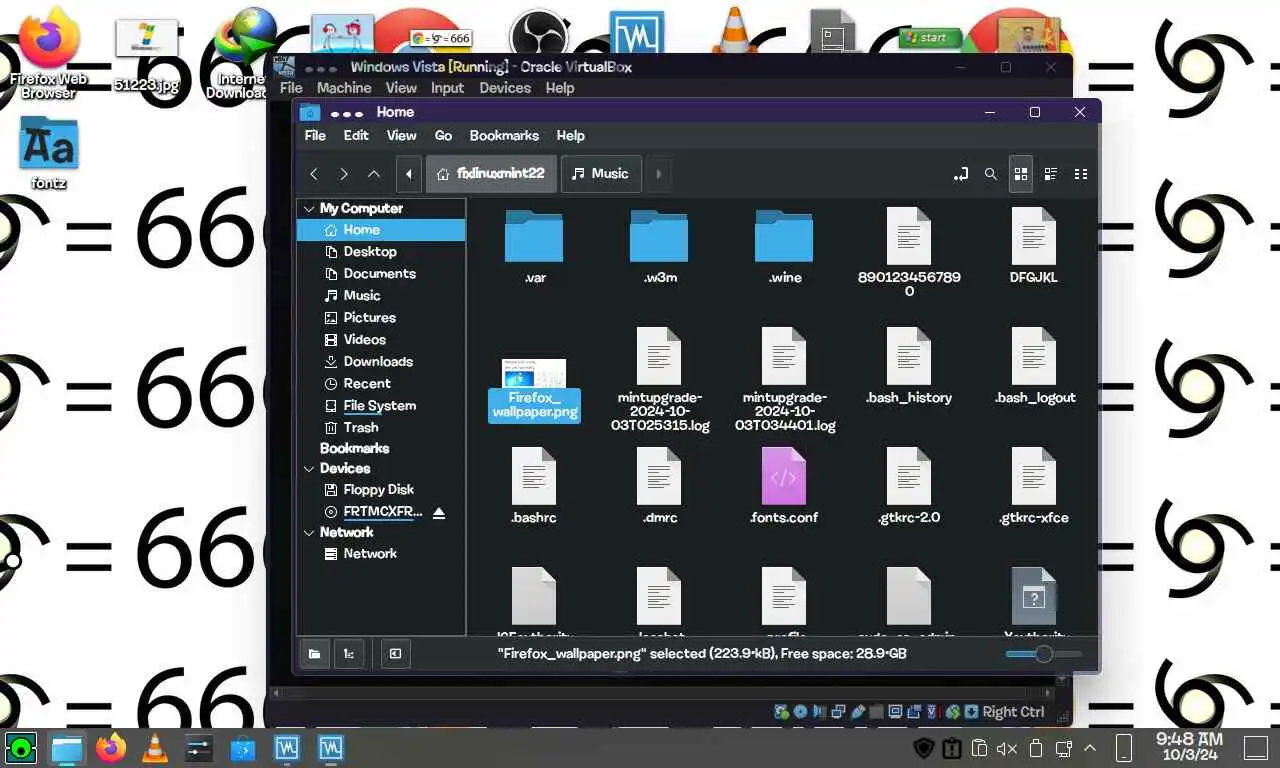The width and height of the screenshot is (1280, 768).
Task: Click the toggle location entry icon
Action: pos(961,174)
